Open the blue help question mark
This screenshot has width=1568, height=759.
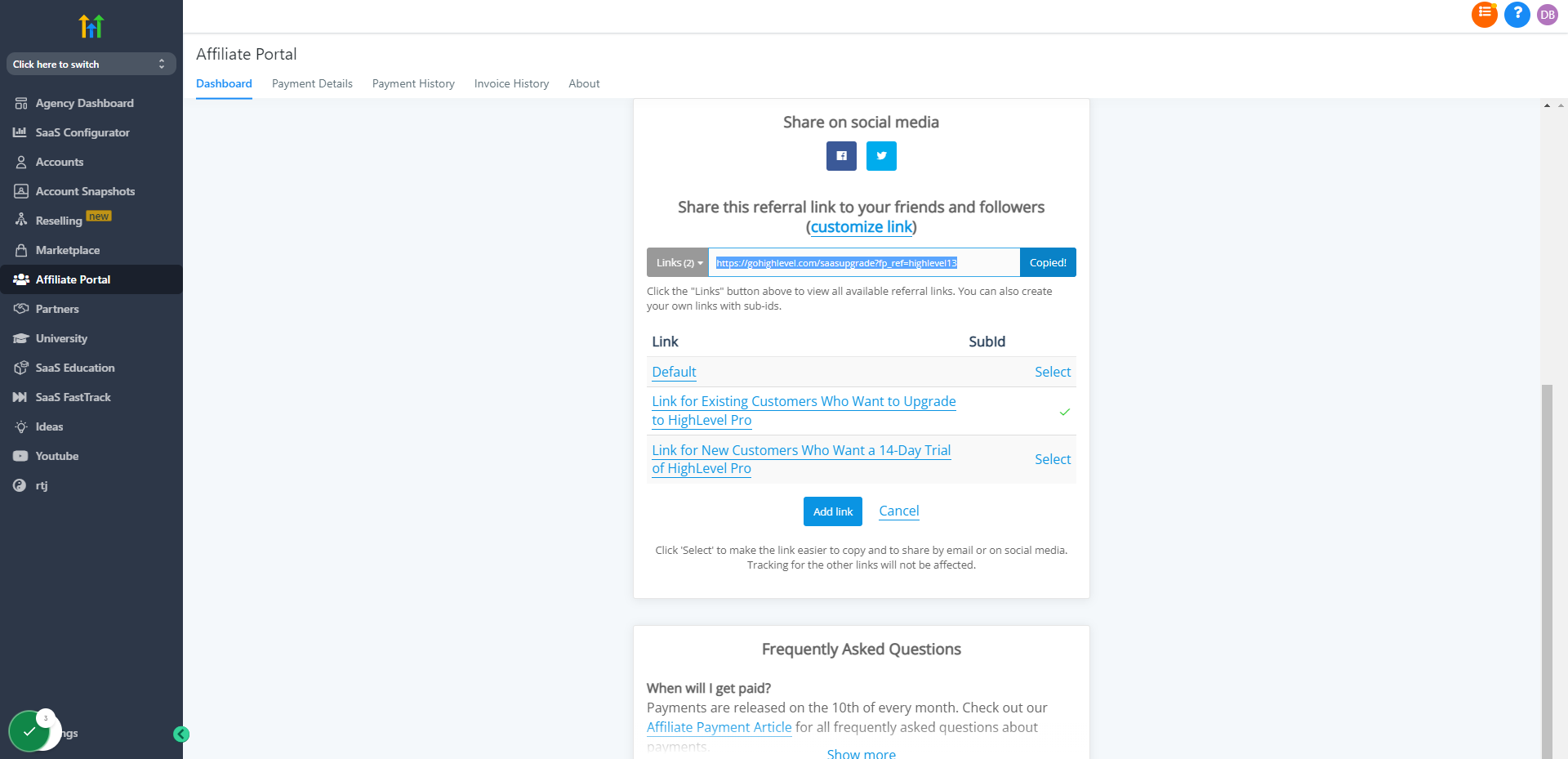point(1517,14)
